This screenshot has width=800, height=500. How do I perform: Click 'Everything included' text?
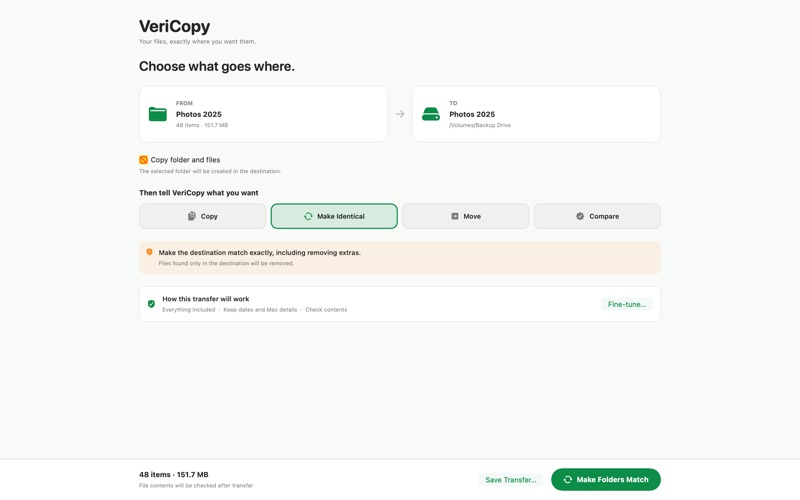pyautogui.click(x=189, y=310)
